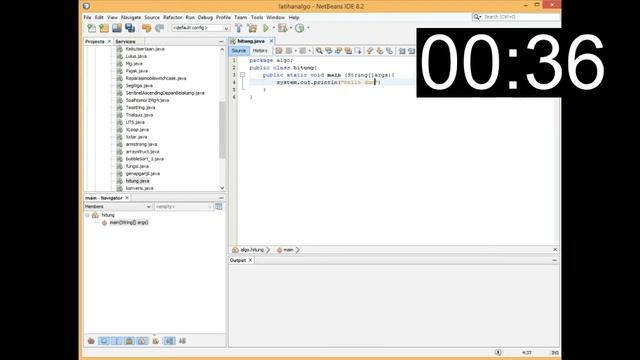Image resolution: width=640 pixels, height=360 pixels.
Task: Click the Save All toolbar icon
Action: point(130,28)
